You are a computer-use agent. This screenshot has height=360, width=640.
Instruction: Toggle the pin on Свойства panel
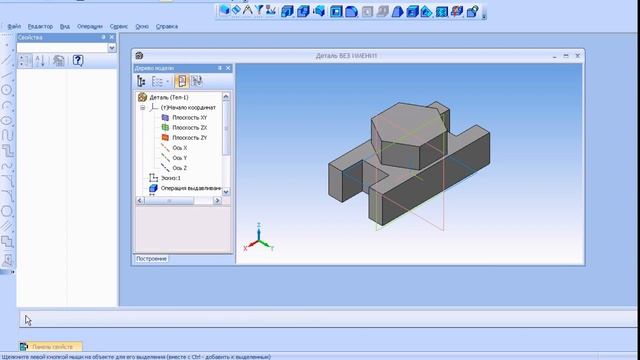103,37
